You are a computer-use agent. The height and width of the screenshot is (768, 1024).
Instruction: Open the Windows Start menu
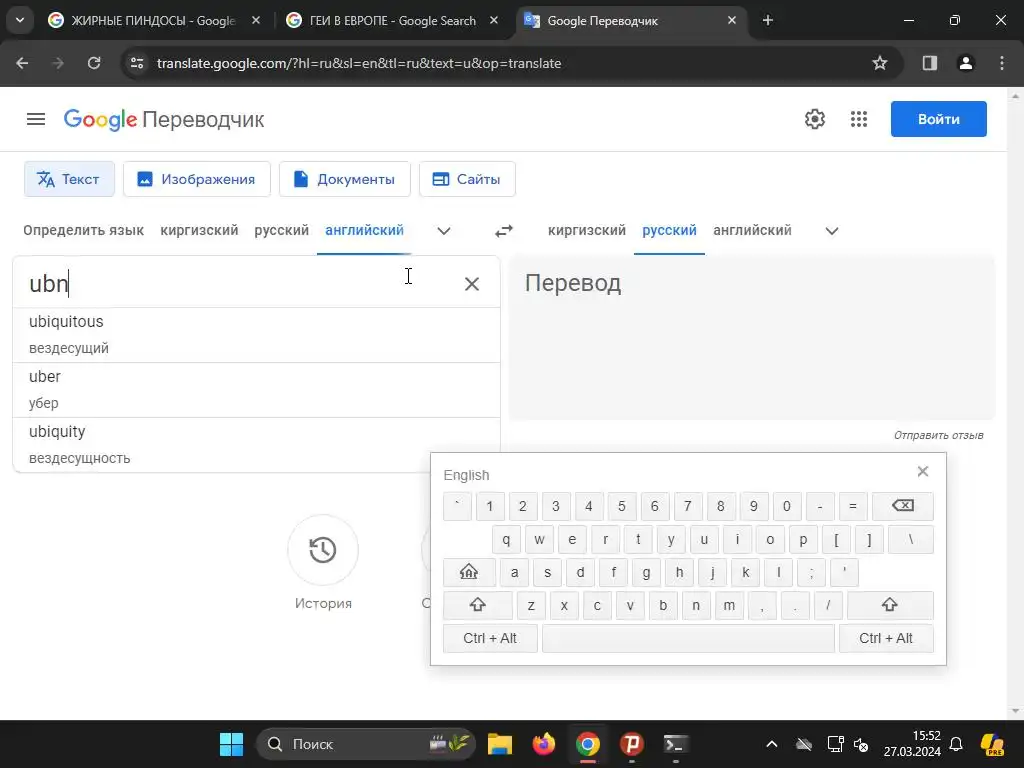click(x=231, y=744)
